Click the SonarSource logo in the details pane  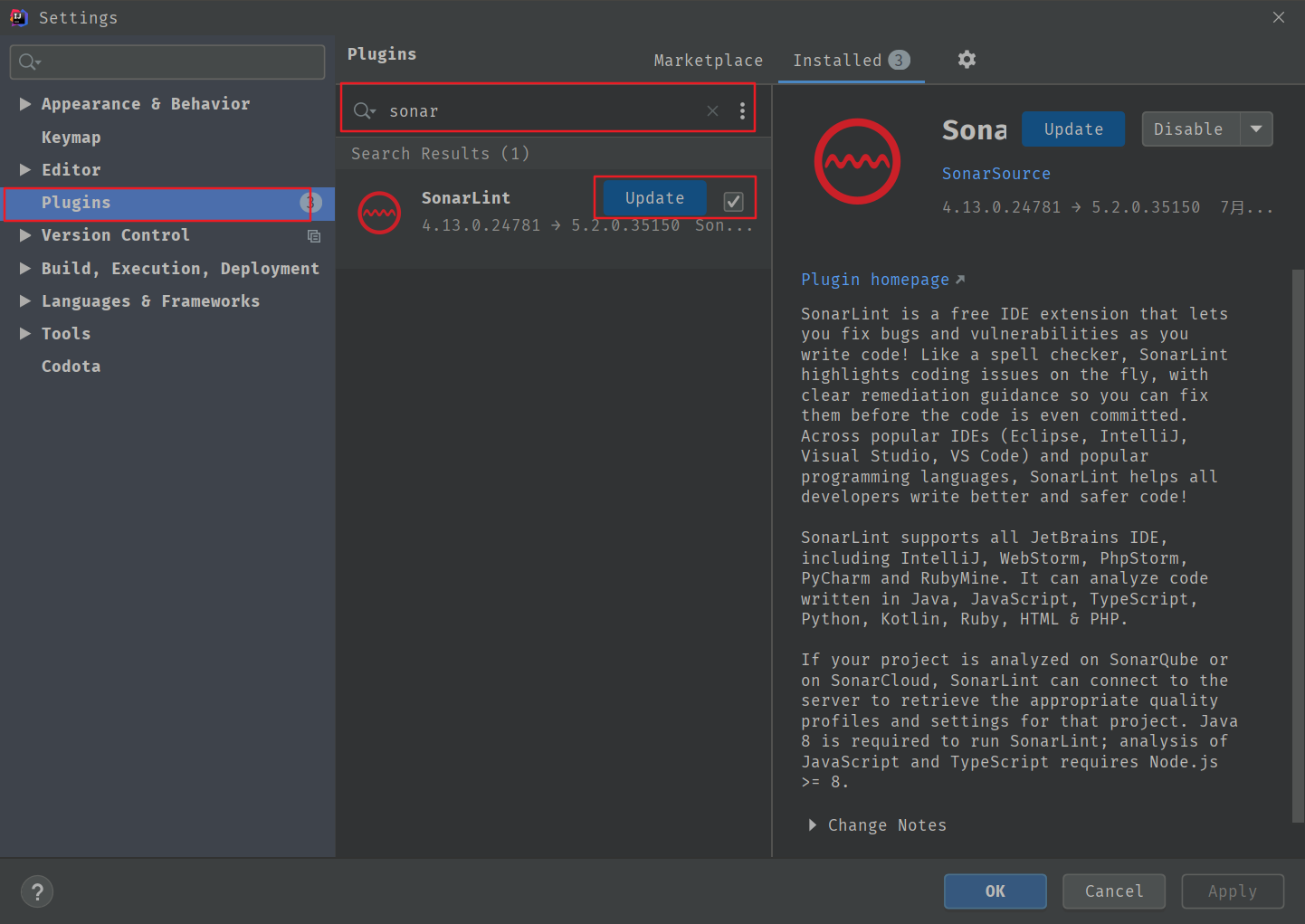(856, 161)
